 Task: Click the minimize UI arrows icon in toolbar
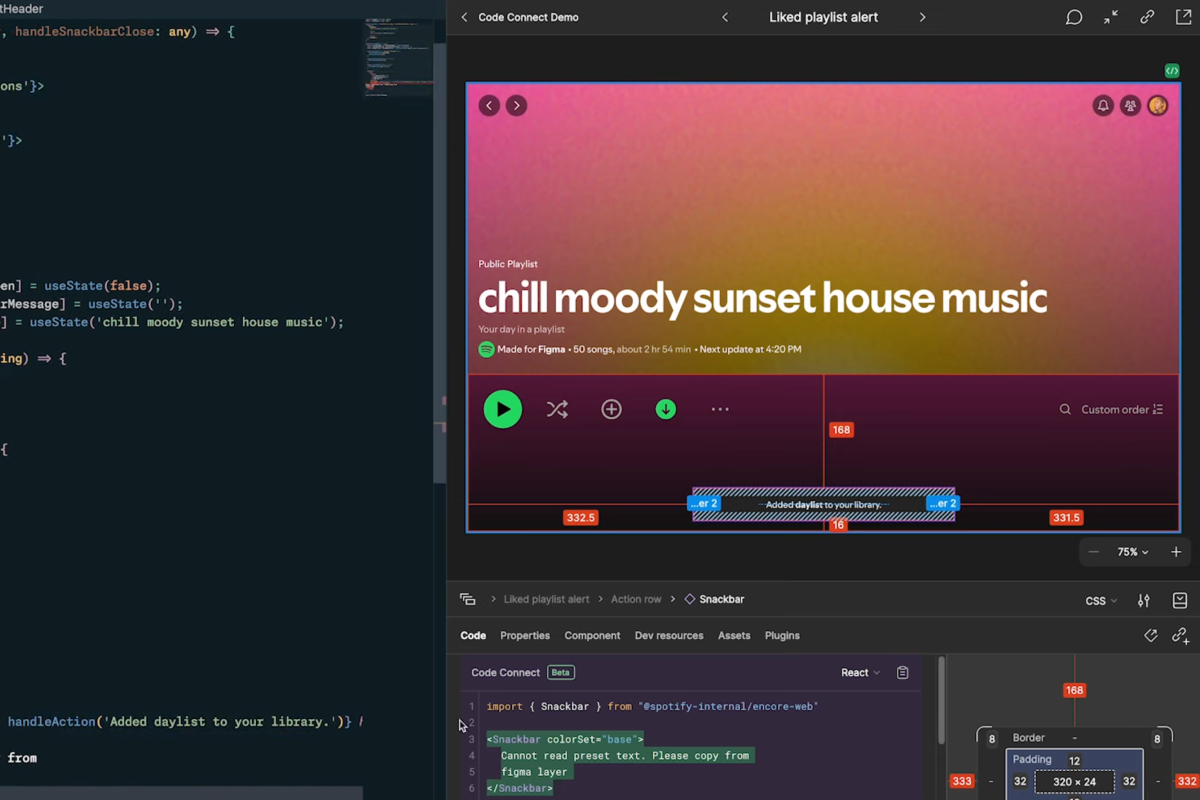point(1110,17)
